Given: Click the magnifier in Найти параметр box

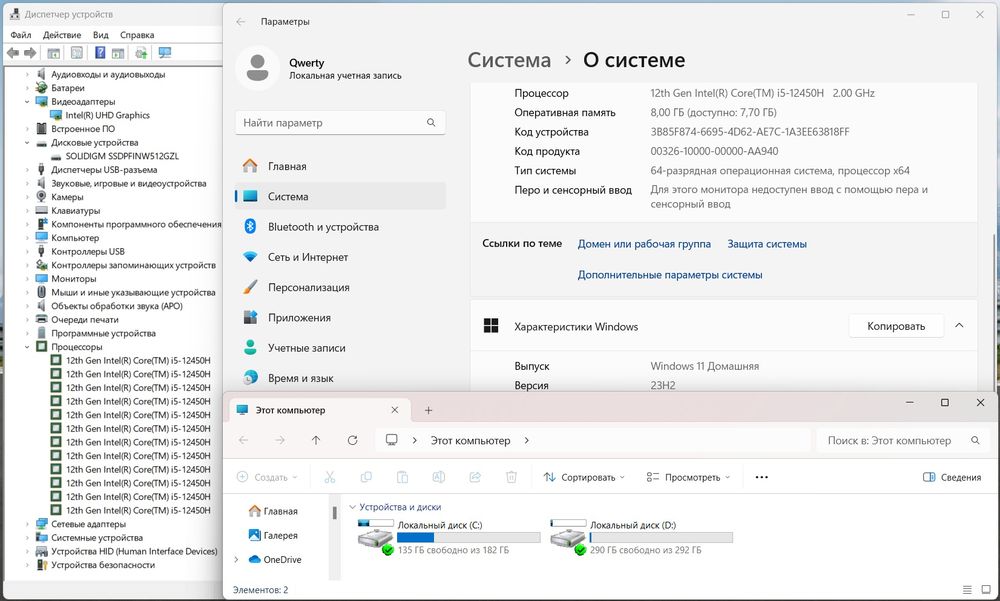Looking at the screenshot, I should [431, 122].
